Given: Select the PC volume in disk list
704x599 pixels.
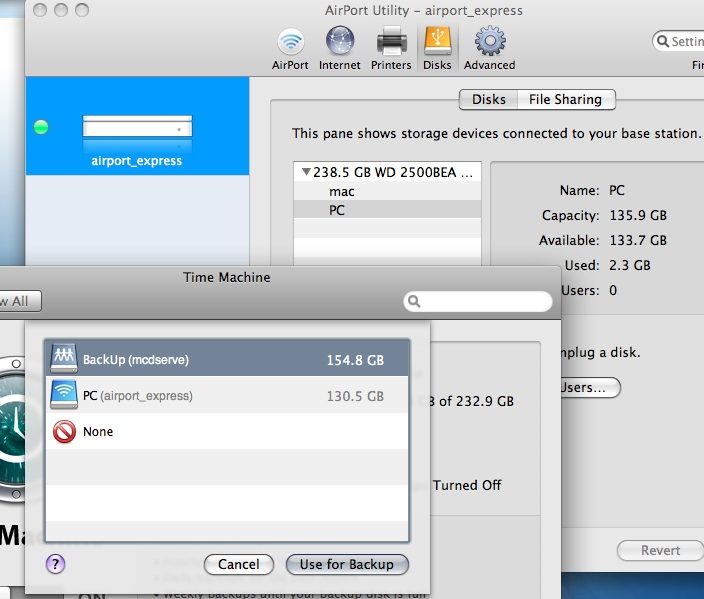Looking at the screenshot, I should (x=387, y=210).
